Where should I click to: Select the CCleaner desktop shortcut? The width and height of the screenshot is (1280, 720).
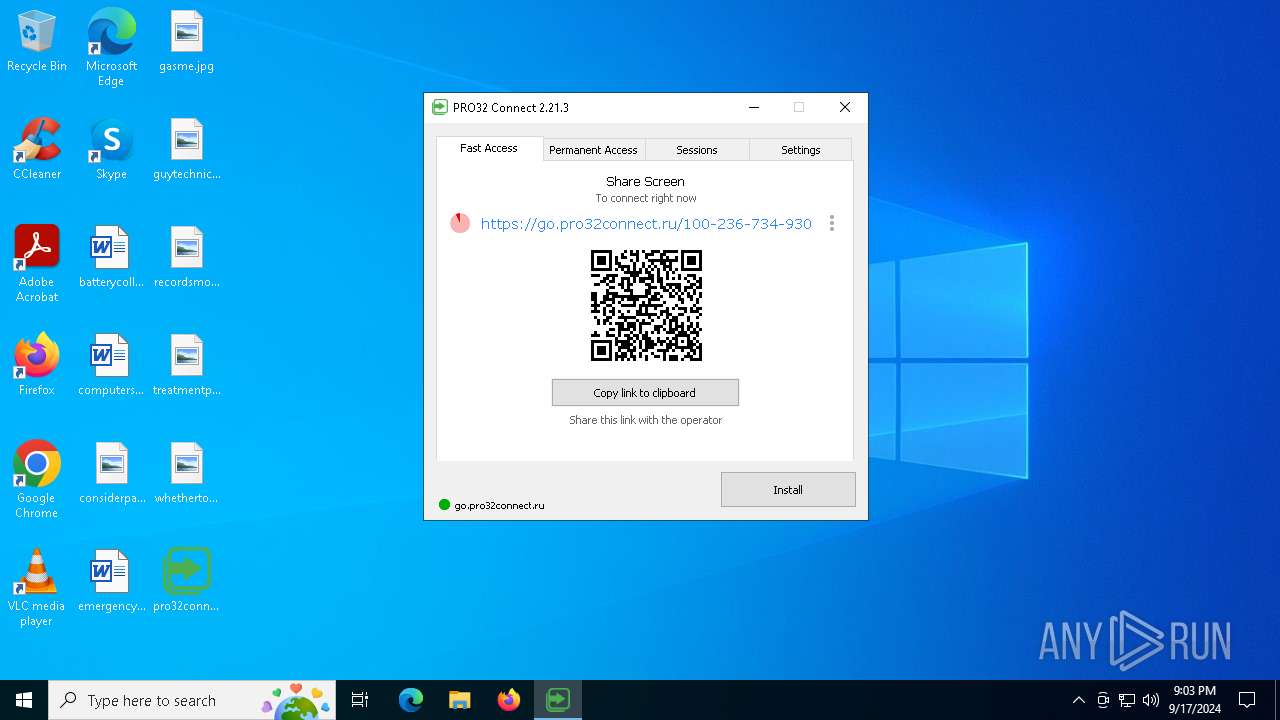pyautogui.click(x=37, y=150)
